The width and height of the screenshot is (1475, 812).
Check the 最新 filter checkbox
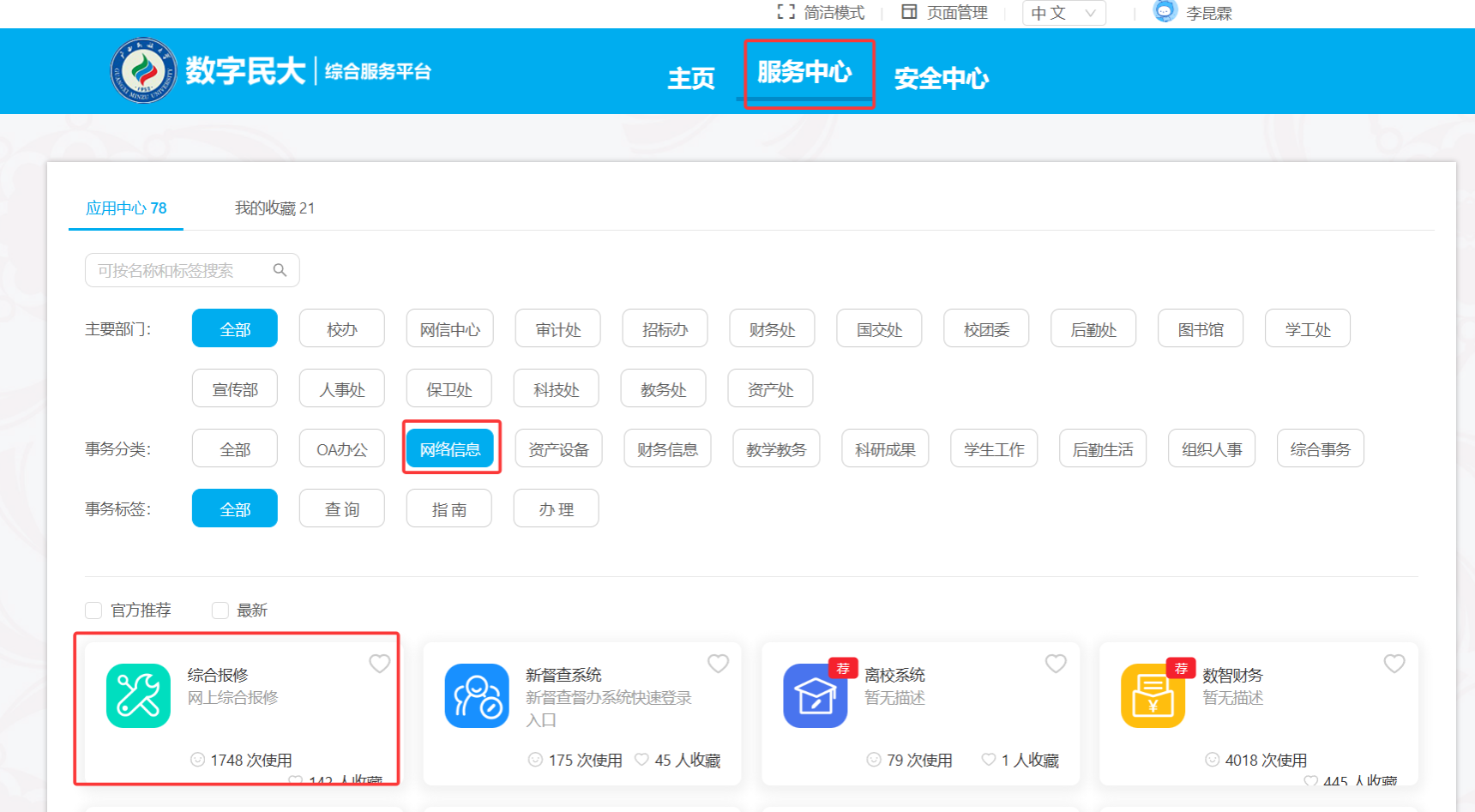click(220, 611)
